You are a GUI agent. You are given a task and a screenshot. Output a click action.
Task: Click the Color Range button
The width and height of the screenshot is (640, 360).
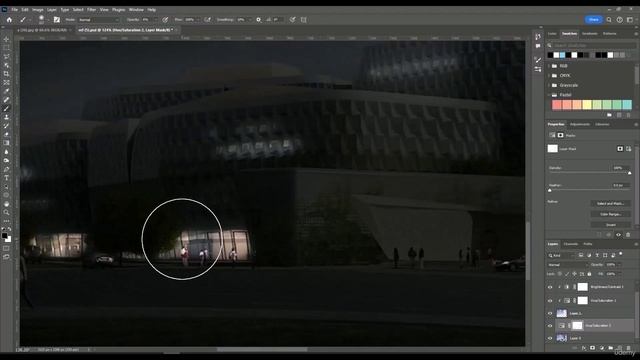[611, 214]
